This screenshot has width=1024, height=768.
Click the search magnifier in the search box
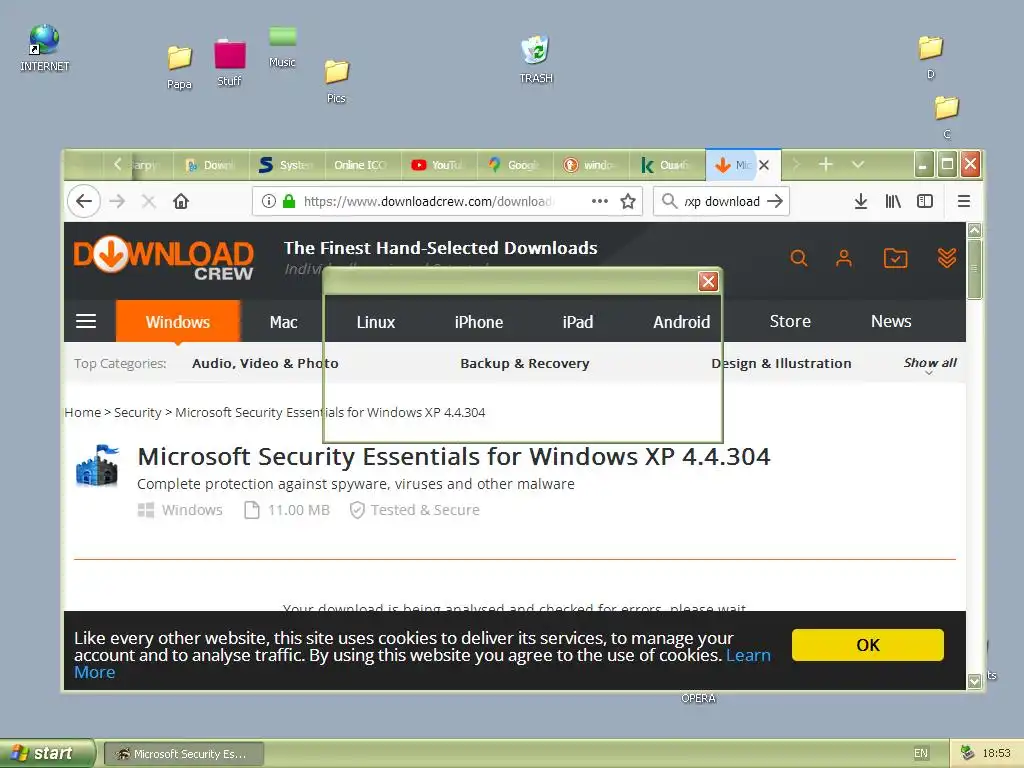coord(669,201)
